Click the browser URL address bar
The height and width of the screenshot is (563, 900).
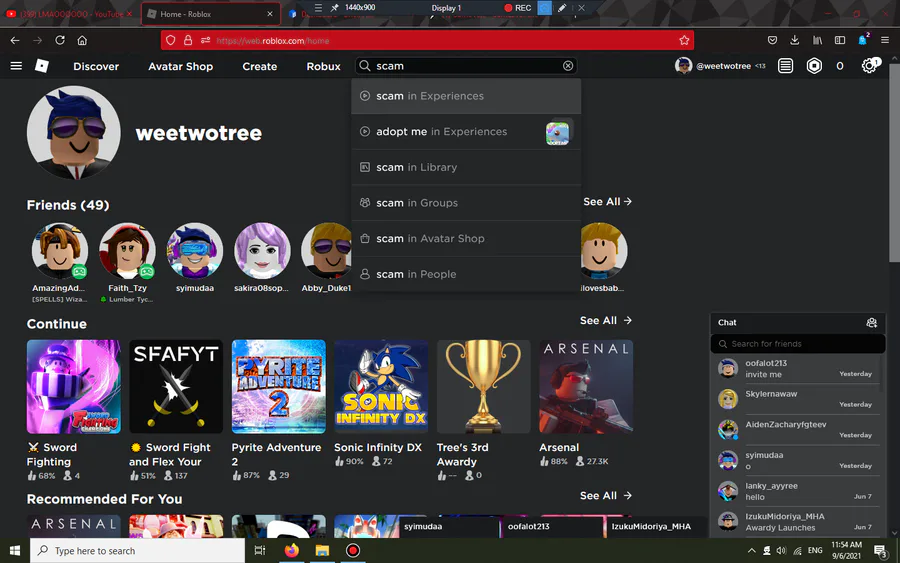pyautogui.click(x=426, y=40)
